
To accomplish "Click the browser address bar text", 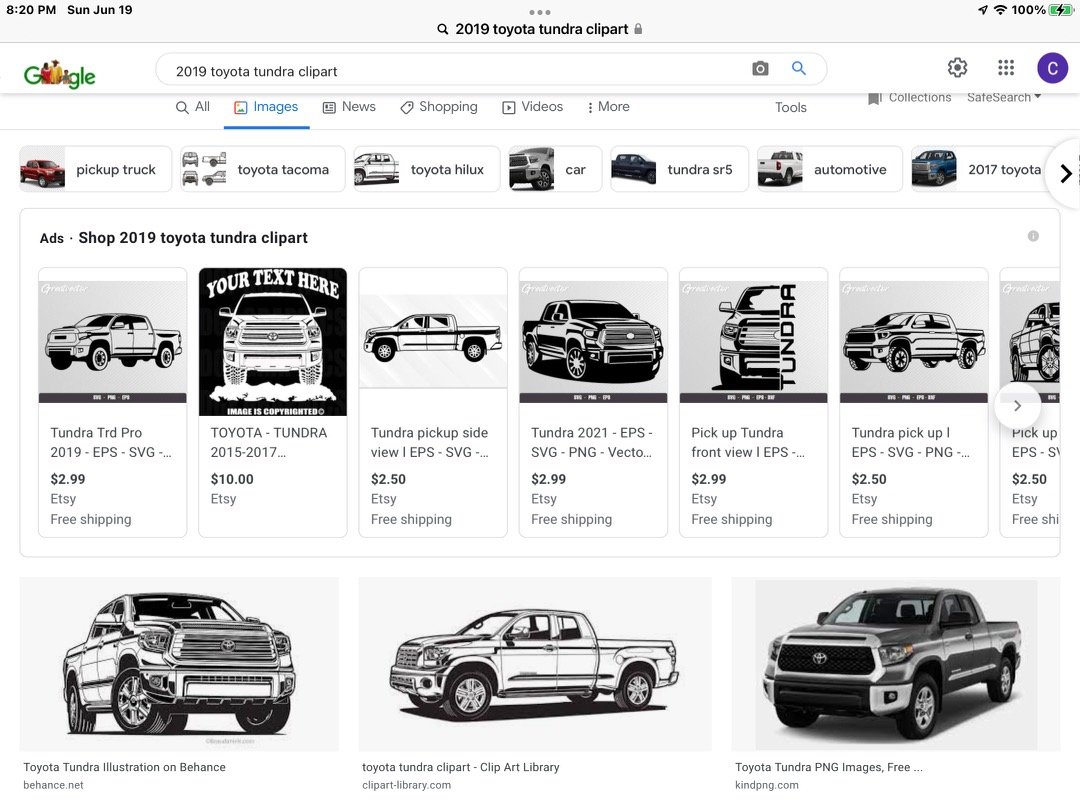I will pyautogui.click(x=541, y=29).
